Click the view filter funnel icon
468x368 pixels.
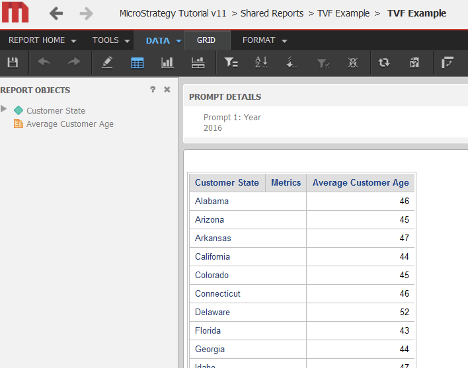323,63
